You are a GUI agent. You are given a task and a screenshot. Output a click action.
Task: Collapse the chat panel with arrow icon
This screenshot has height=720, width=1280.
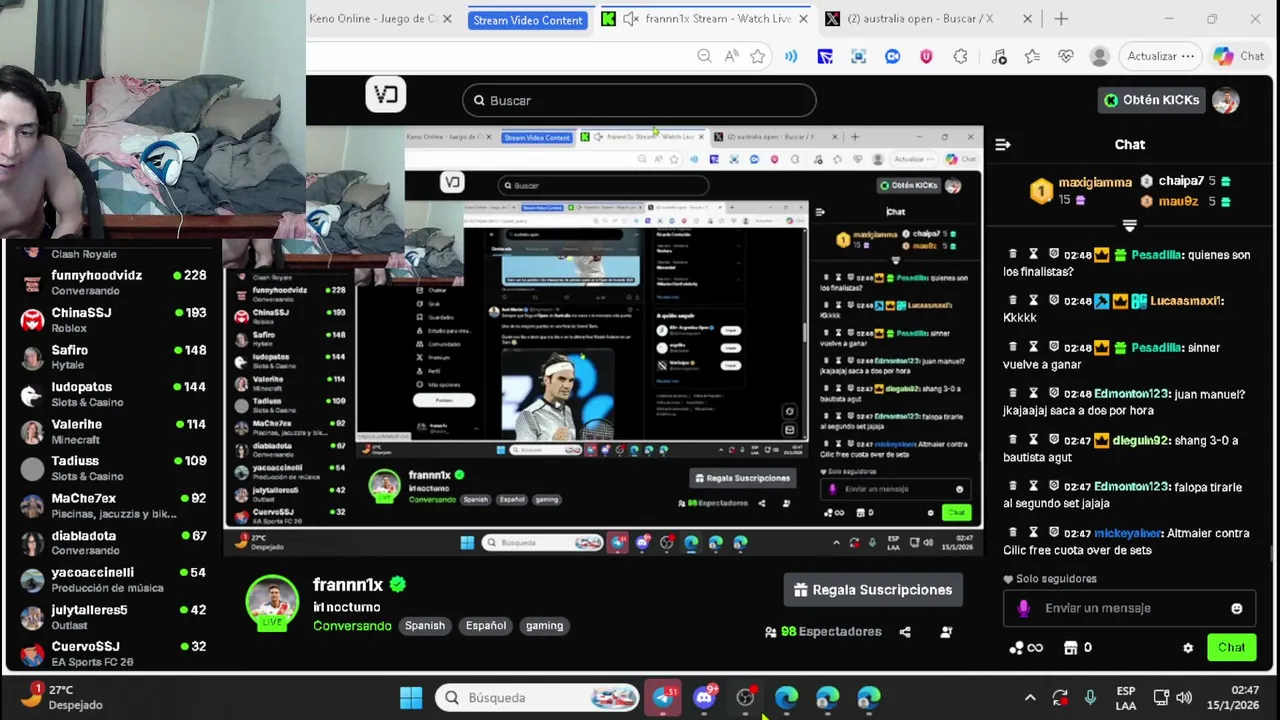tap(1003, 145)
